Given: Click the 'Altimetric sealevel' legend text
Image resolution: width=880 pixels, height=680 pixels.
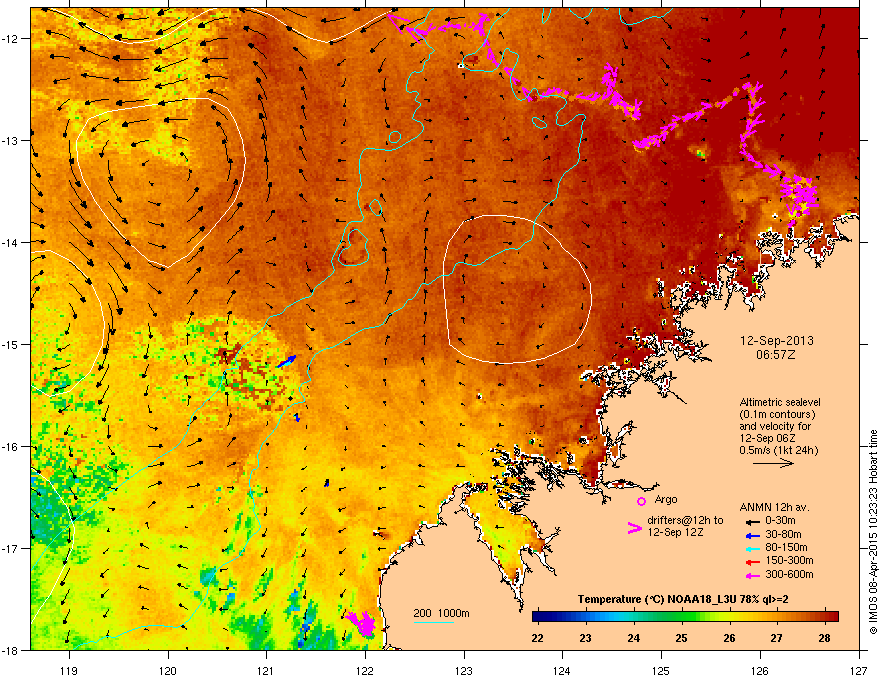Looking at the screenshot, I should click(x=780, y=402).
